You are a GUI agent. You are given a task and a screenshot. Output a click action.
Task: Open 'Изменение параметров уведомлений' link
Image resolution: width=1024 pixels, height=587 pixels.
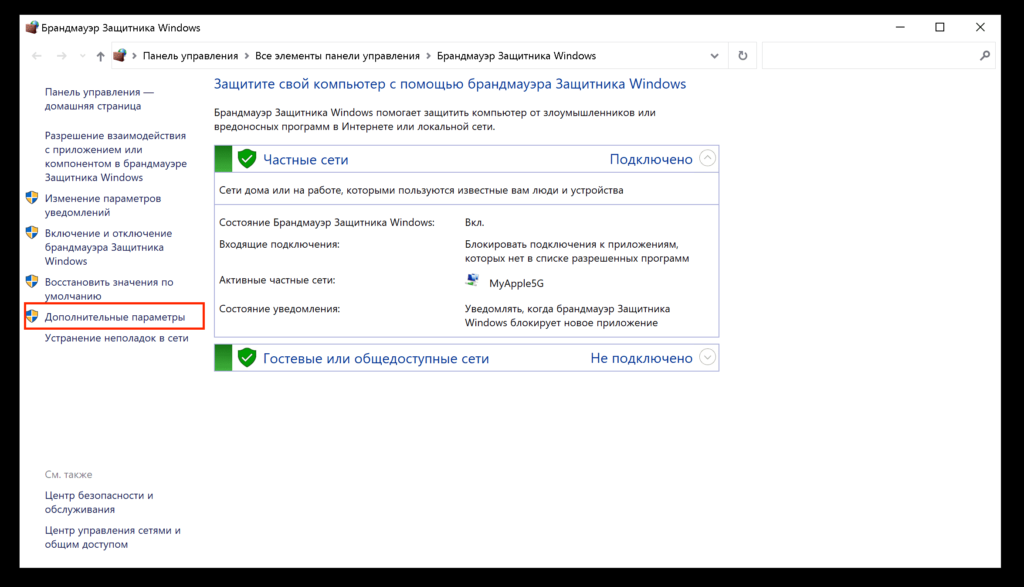pos(103,205)
